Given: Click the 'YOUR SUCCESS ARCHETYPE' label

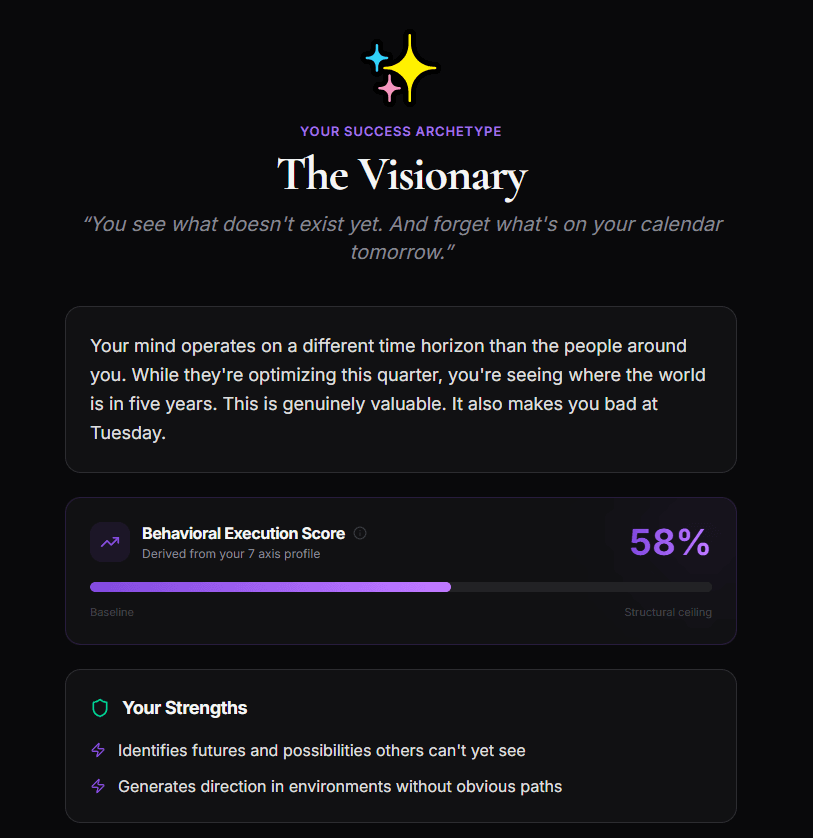Looking at the screenshot, I should coord(401,131).
